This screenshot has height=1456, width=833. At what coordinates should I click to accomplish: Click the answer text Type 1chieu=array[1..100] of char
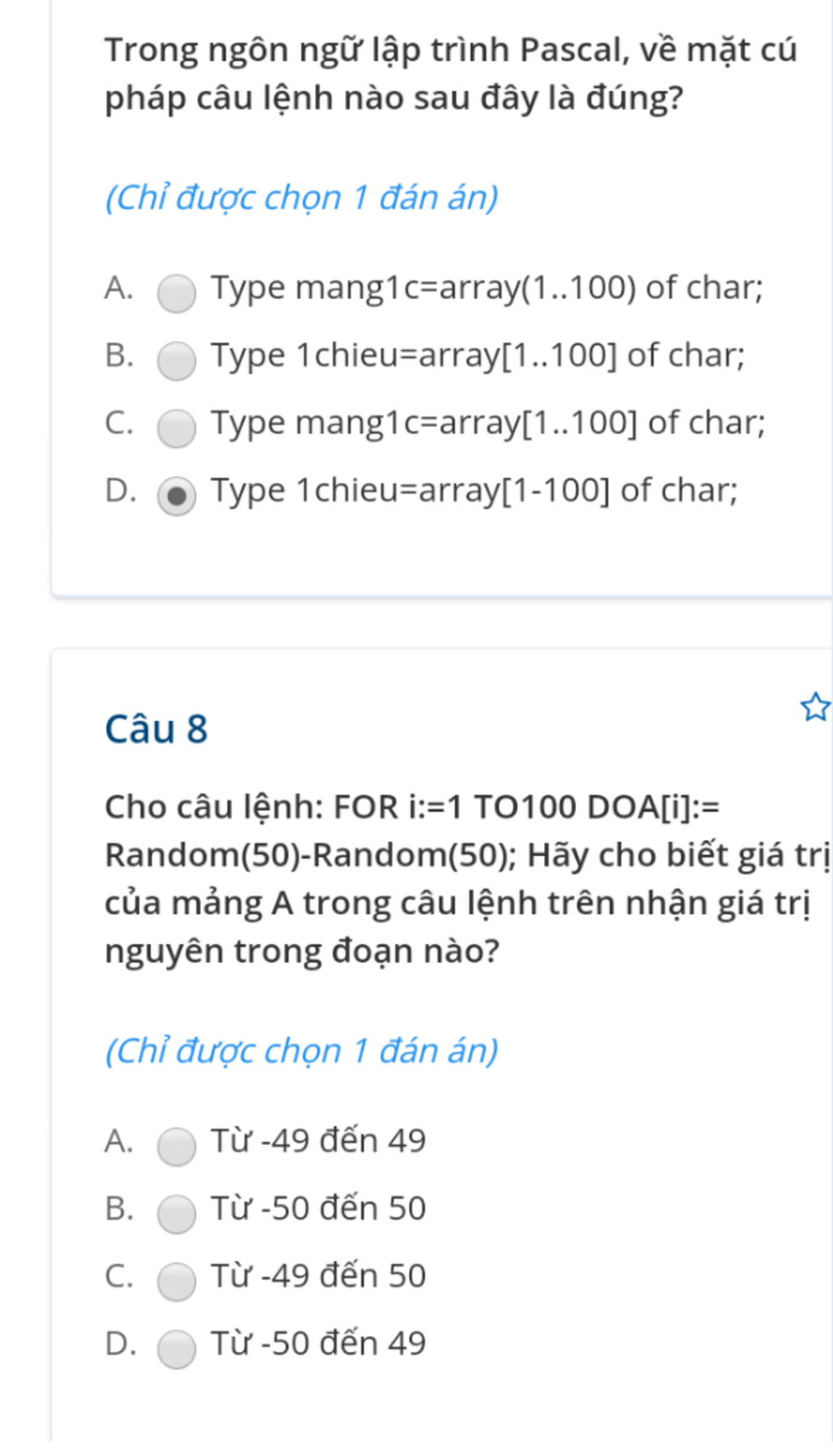click(x=478, y=356)
